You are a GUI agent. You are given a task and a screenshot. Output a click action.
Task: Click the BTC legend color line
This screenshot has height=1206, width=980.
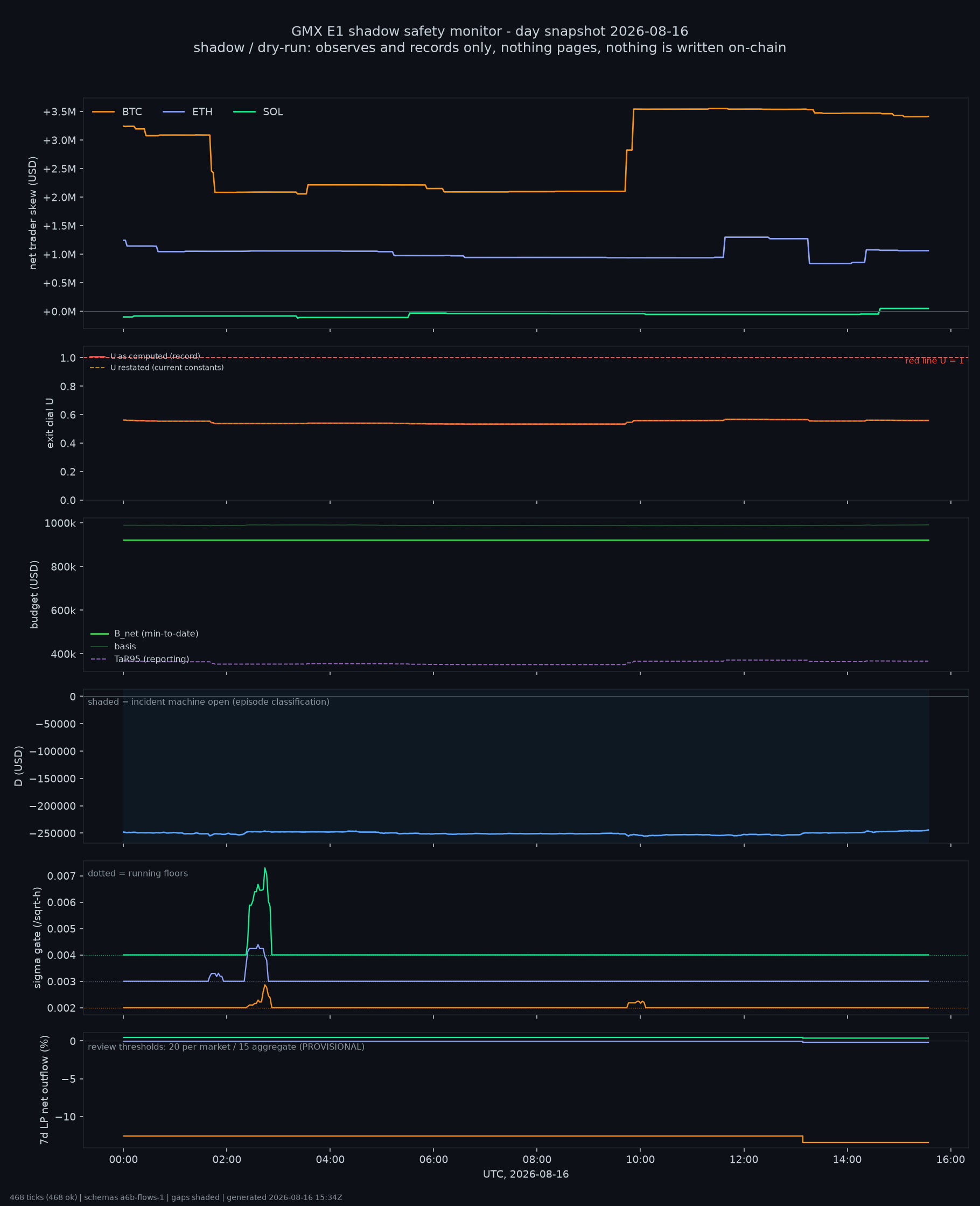coord(103,112)
